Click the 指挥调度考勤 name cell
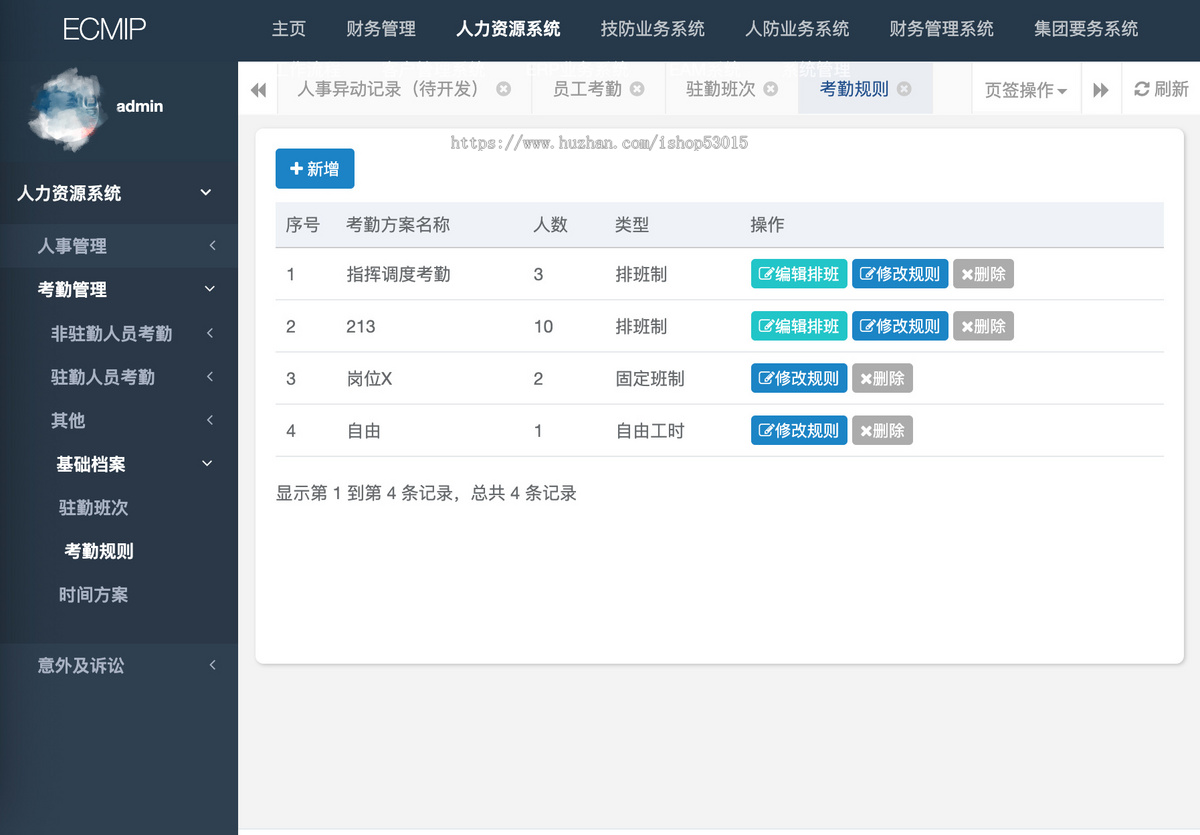This screenshot has height=835, width=1200. click(x=398, y=274)
